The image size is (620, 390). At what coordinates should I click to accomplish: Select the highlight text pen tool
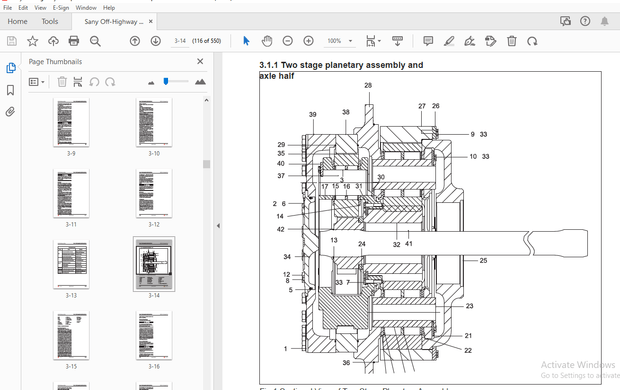tap(449, 41)
